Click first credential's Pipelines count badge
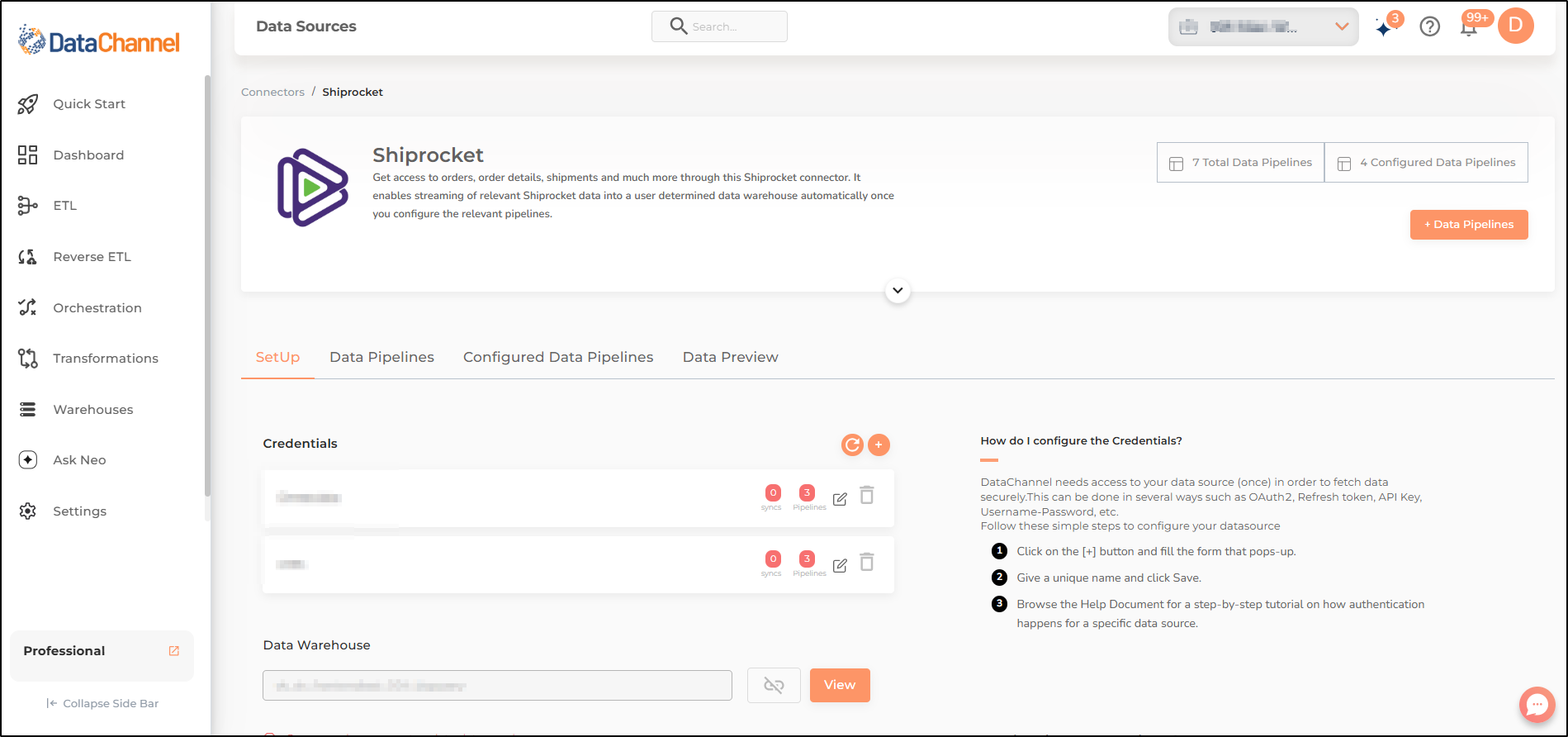The image size is (1568, 737). 808,493
